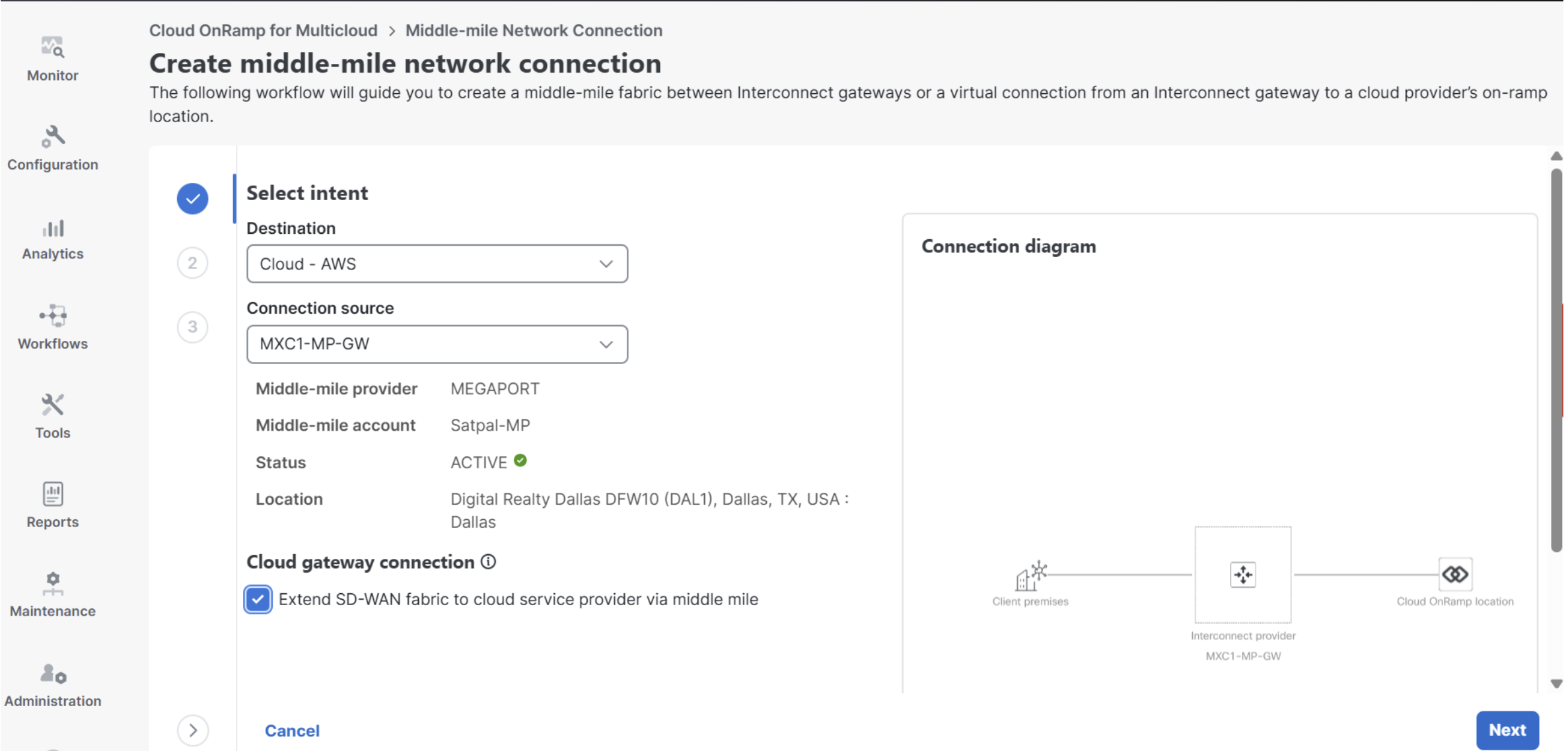This screenshot has width=1568, height=753.
Task: Click the Cloud gateway connection info icon
Action: pos(488,562)
